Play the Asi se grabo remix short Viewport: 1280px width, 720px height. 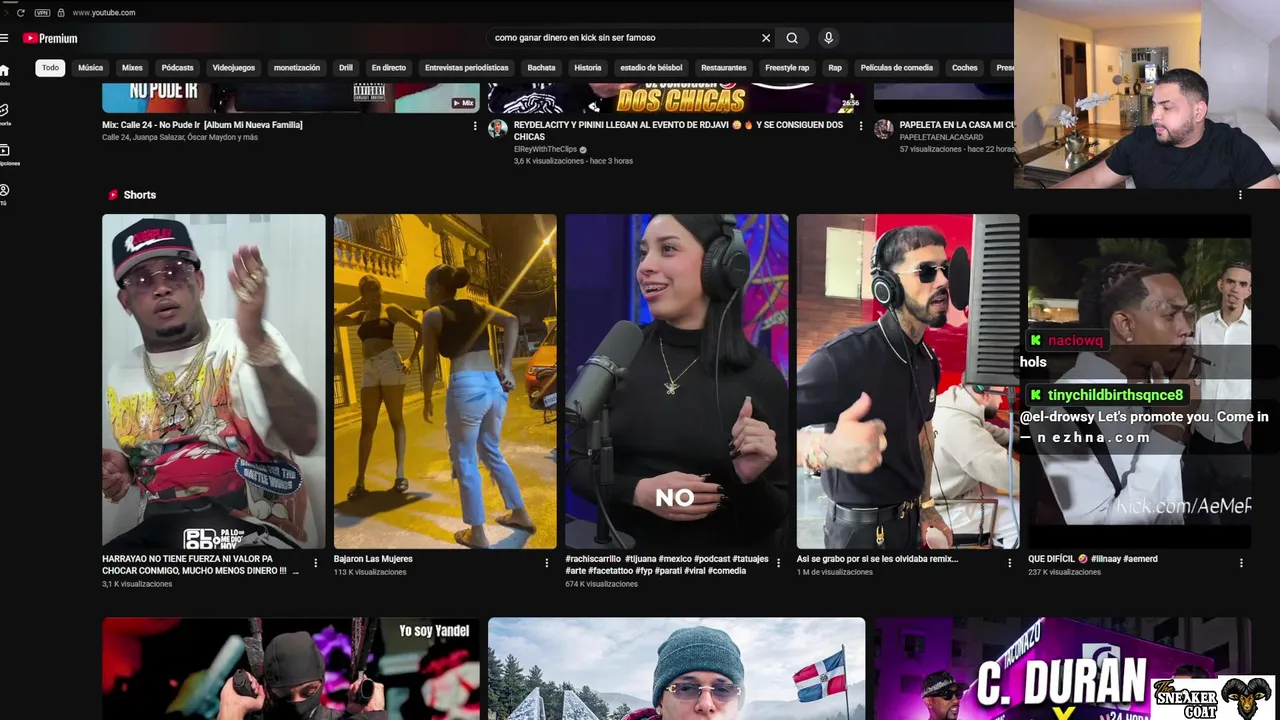908,381
